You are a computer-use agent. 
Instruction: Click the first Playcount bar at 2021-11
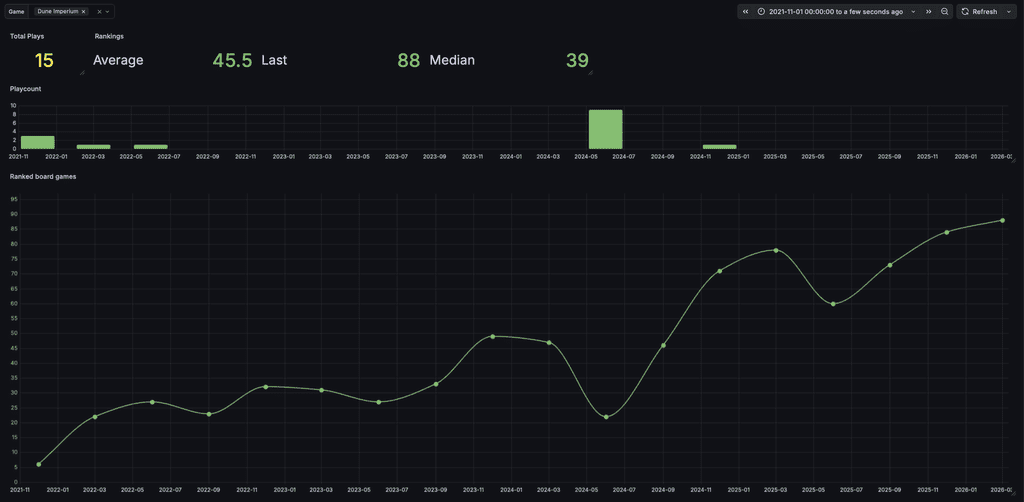click(x=38, y=142)
